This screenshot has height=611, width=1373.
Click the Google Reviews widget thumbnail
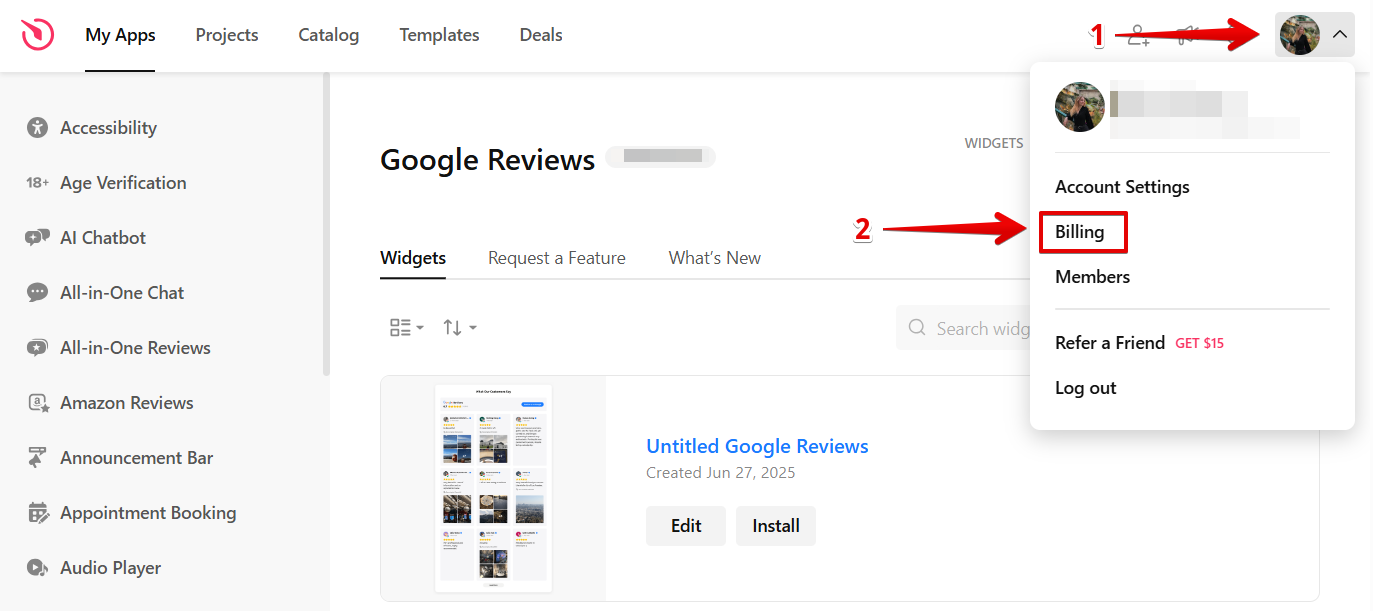(494, 489)
